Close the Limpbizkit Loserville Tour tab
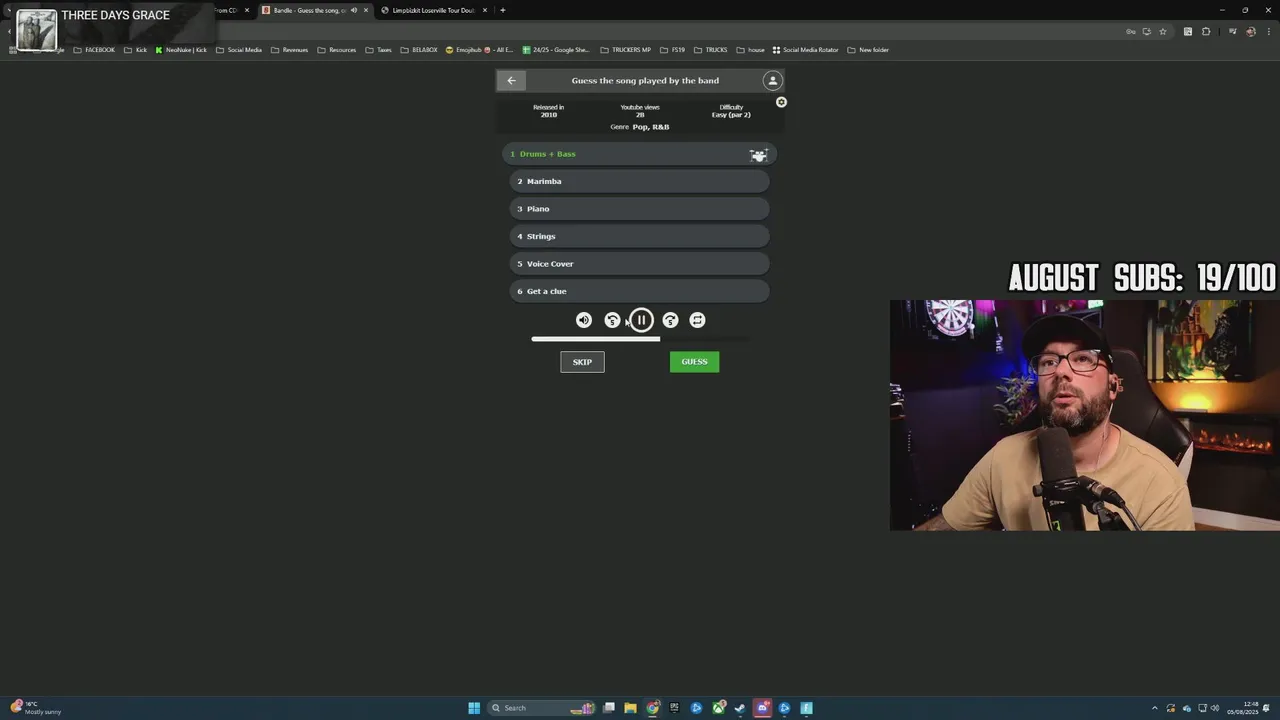This screenshot has height=720, width=1280. (485, 10)
